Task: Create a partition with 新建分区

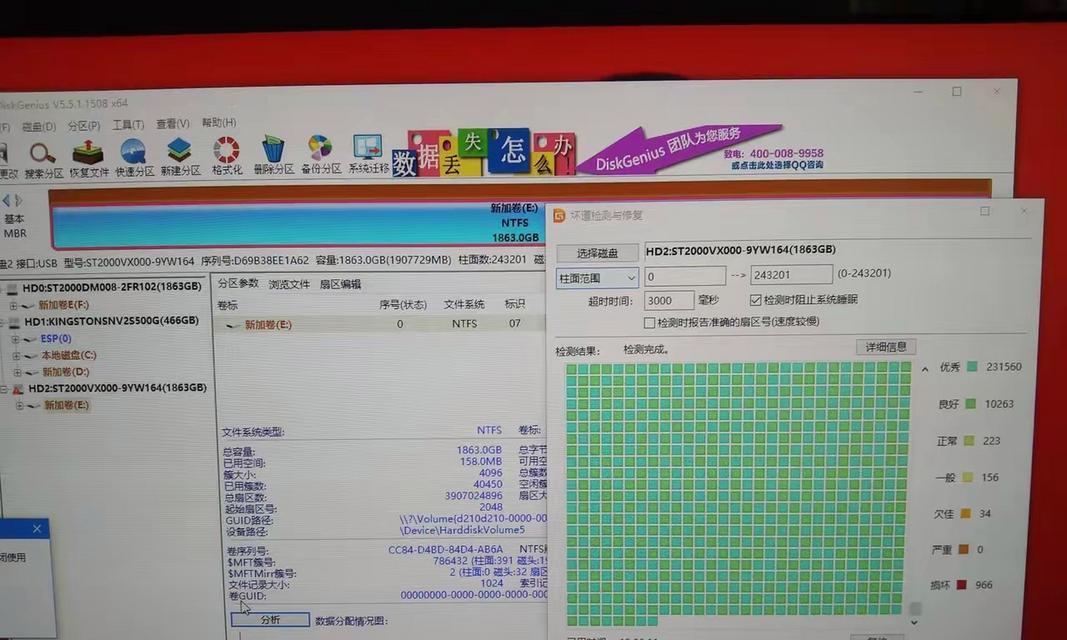Action: pos(180,157)
